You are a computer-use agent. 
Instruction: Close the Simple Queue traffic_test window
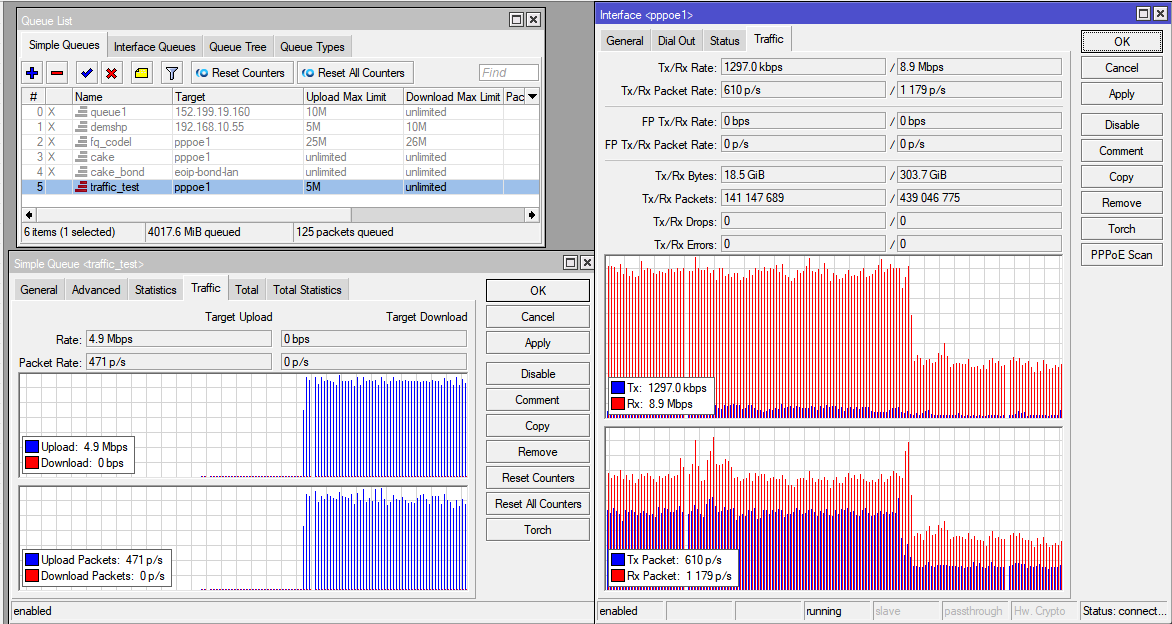587,262
